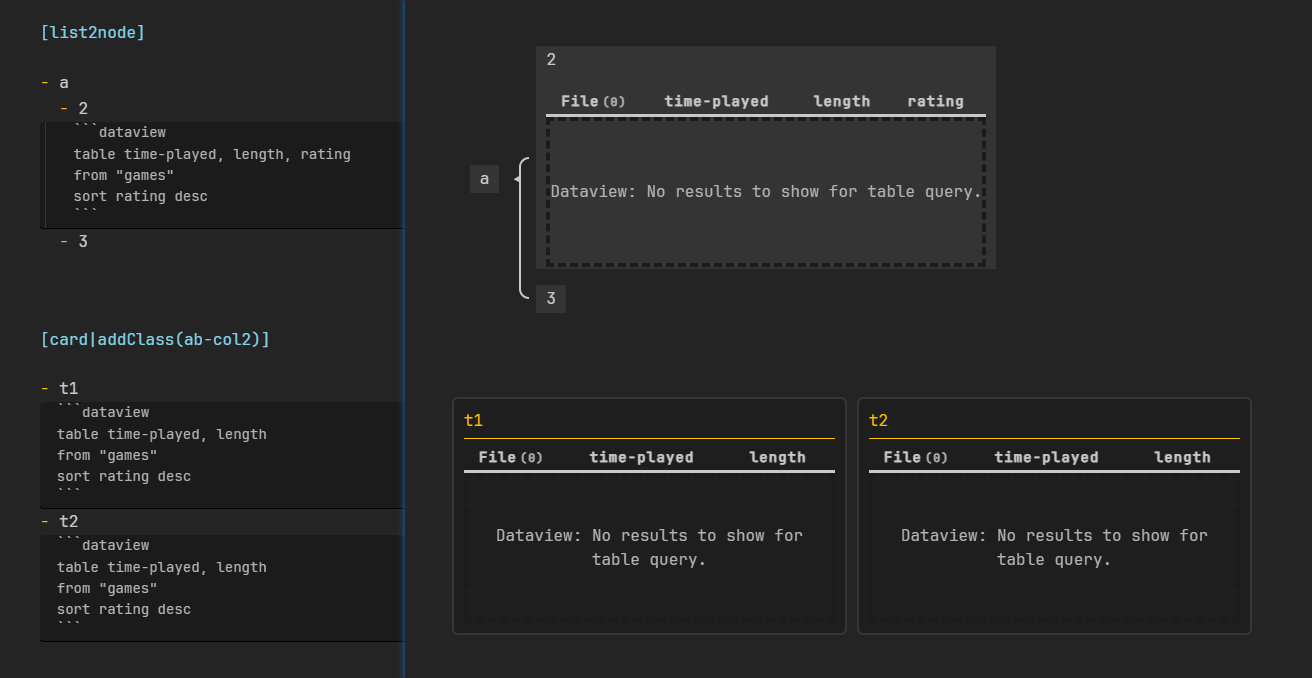Select the t1 card title
This screenshot has height=678, width=1312.
(474, 420)
